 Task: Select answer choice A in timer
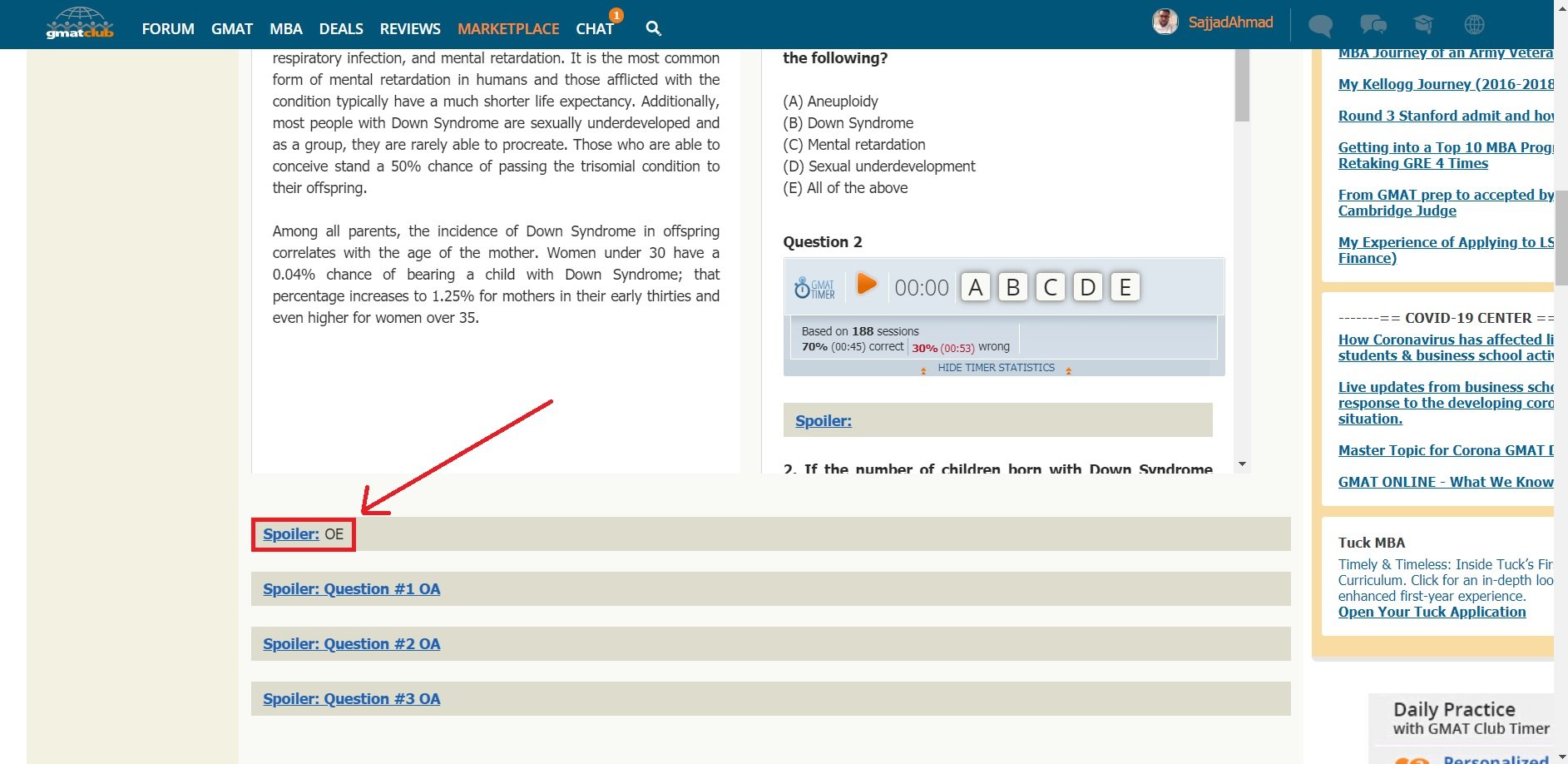pyautogui.click(x=975, y=287)
